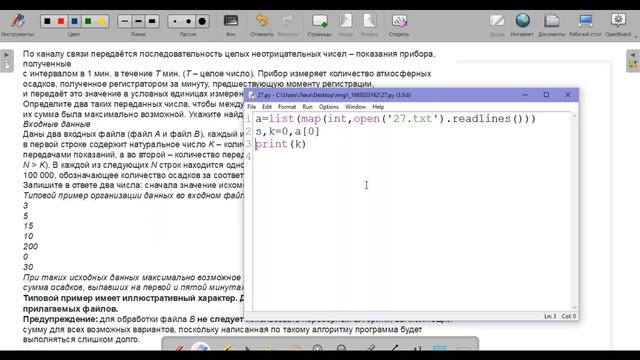The image size is (640, 360).
Task: Select the zoom-out magnifier in bottom palette
Action: (x=342, y=348)
